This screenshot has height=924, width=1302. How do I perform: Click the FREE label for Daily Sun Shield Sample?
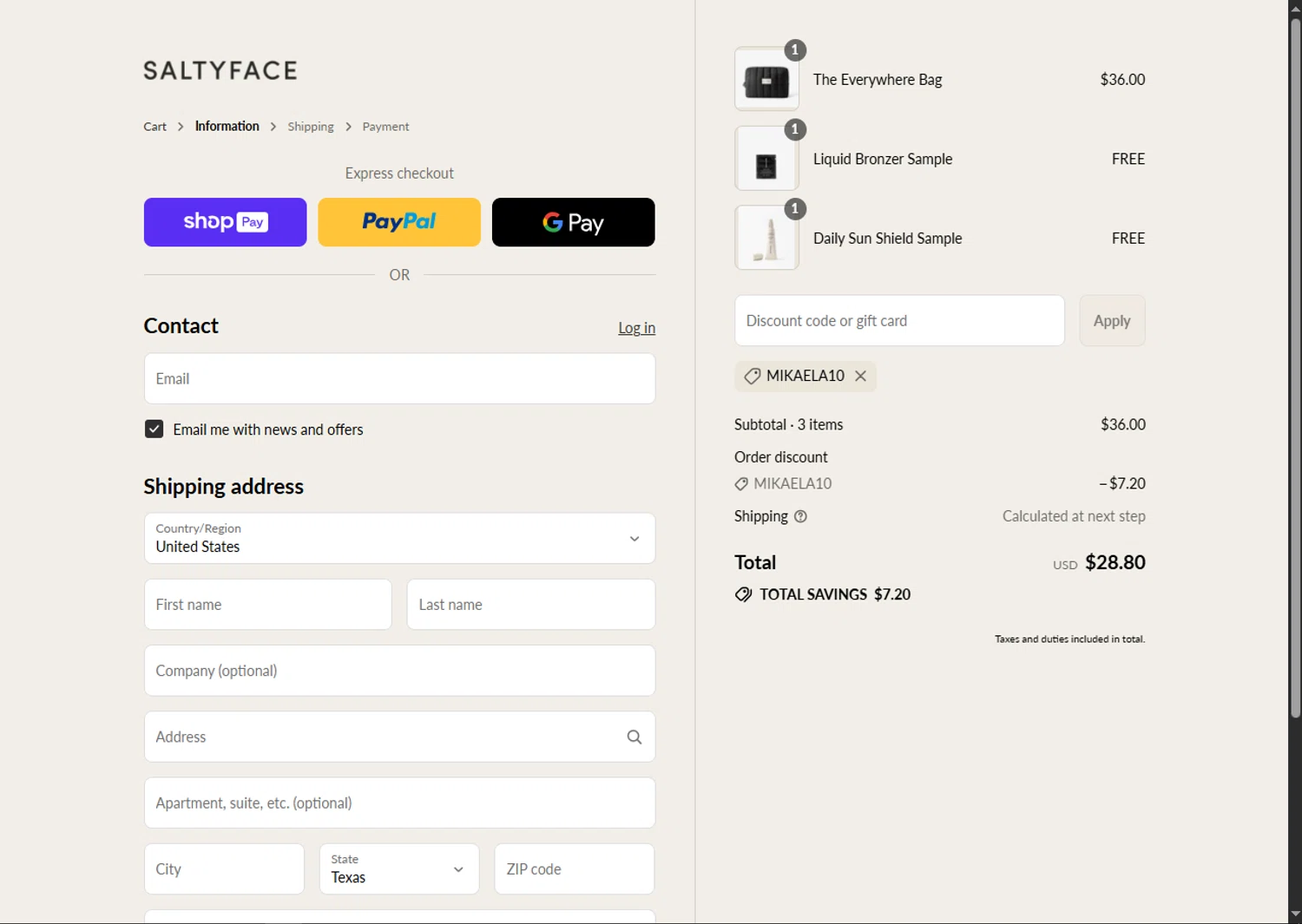[1128, 238]
